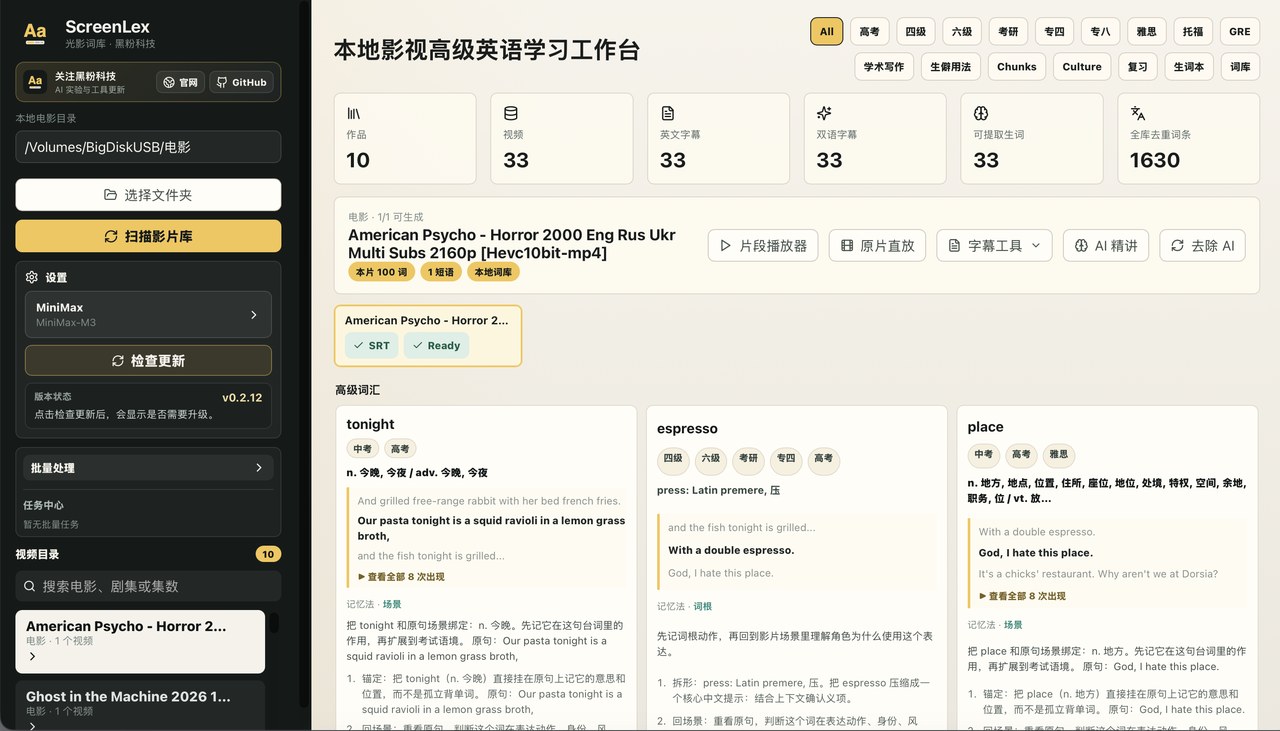Click the search movies input field
The image size is (1280, 731).
pos(148,586)
